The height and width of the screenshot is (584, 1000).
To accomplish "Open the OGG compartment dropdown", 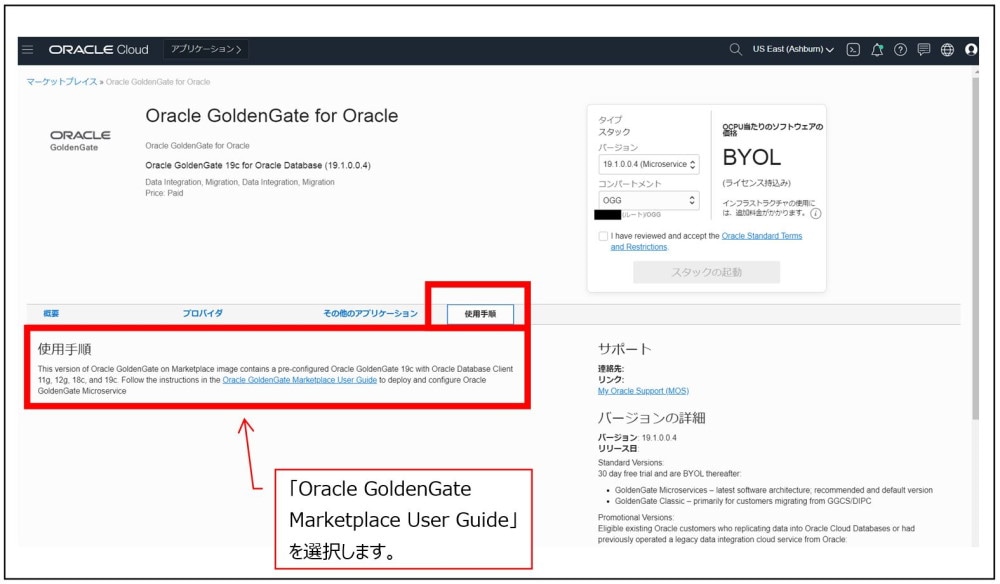I will click(649, 200).
